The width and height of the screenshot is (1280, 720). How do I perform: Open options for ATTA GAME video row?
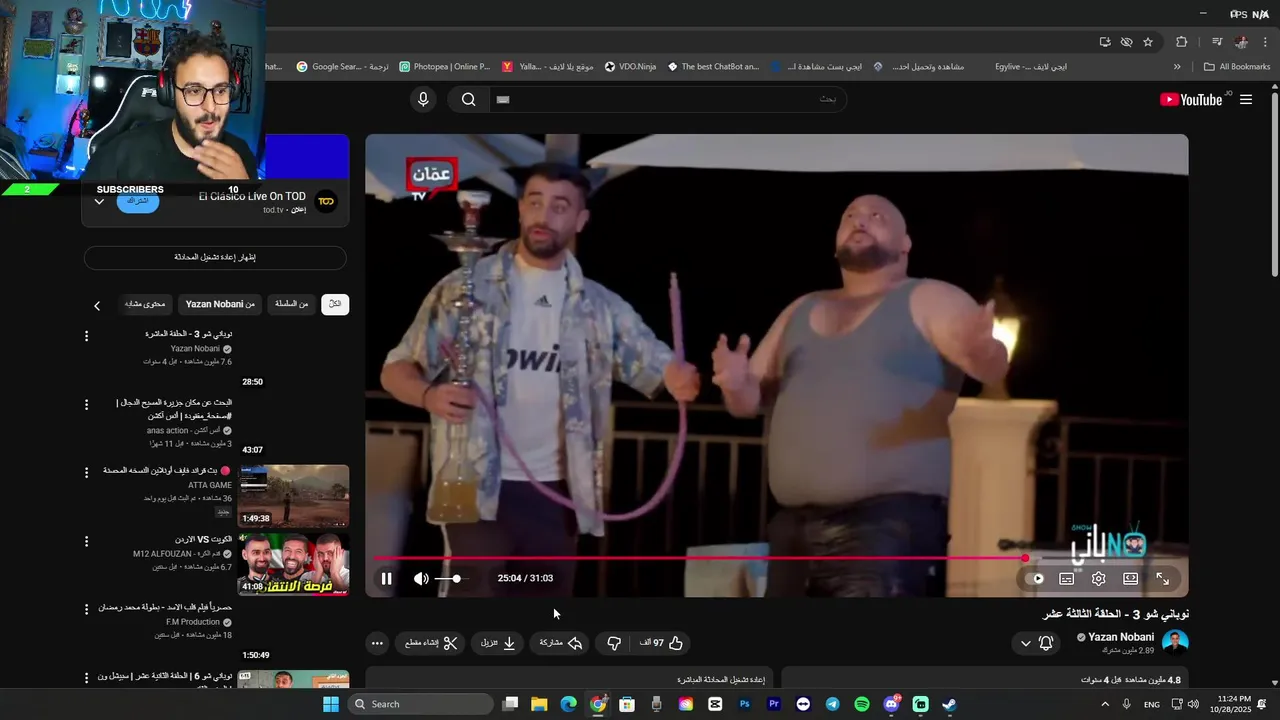click(86, 472)
